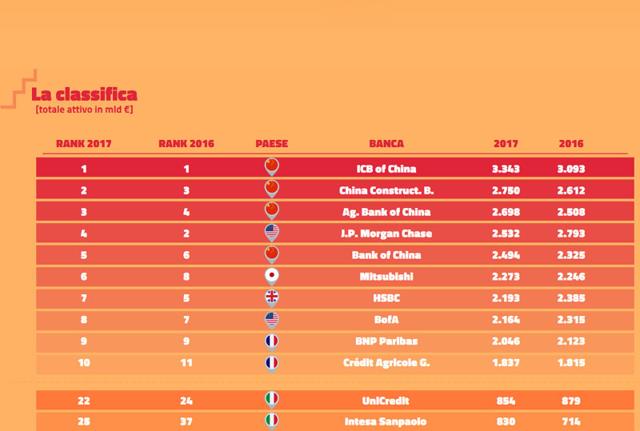The width and height of the screenshot is (640, 431).
Task: Click the 3.343 value for ICB of China
Action: pyautogui.click(x=506, y=168)
